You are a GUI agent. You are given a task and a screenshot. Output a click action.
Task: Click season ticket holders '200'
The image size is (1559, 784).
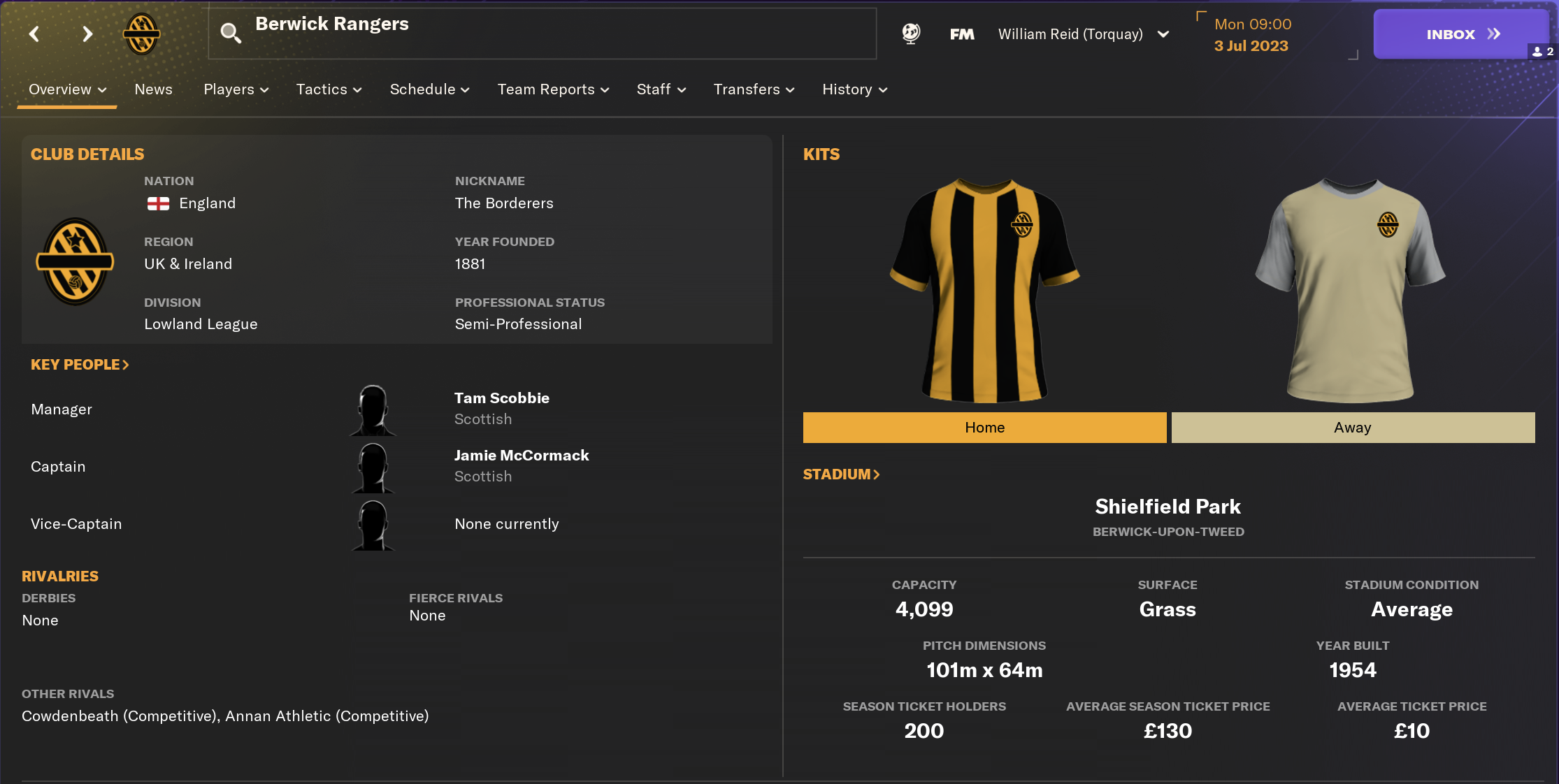(924, 731)
